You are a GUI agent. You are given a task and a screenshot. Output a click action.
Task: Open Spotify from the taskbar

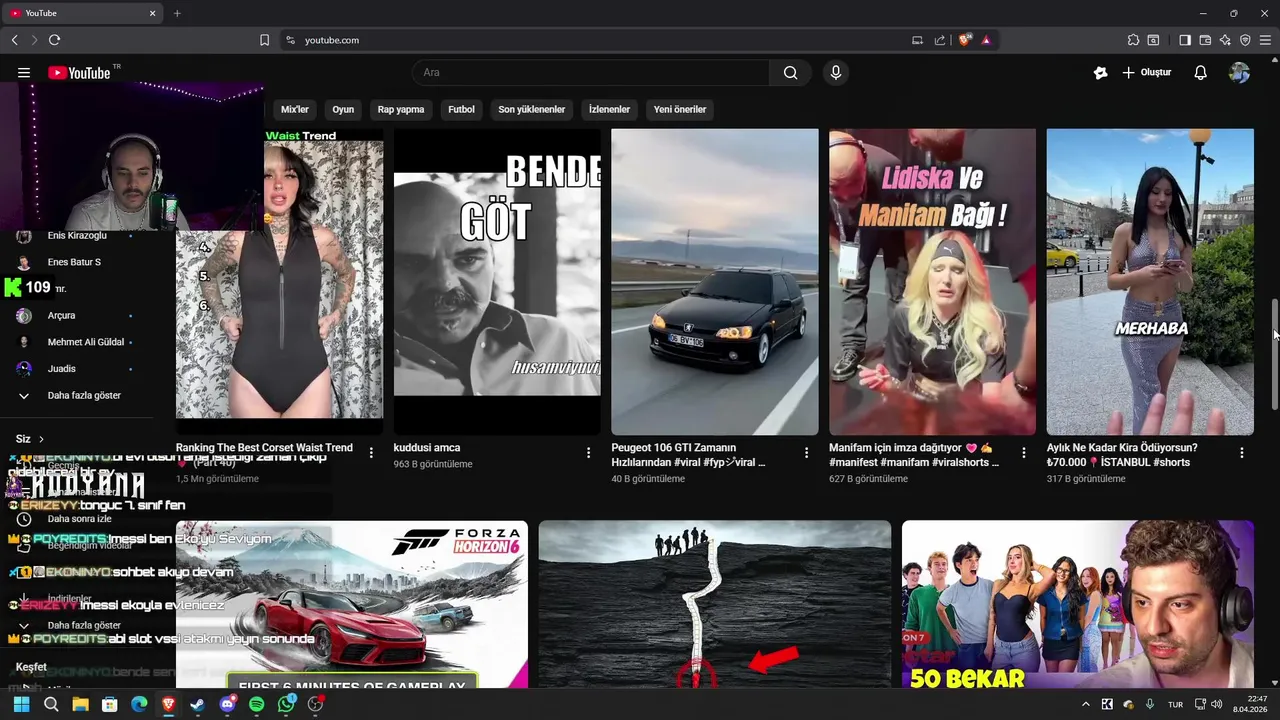pyautogui.click(x=257, y=704)
